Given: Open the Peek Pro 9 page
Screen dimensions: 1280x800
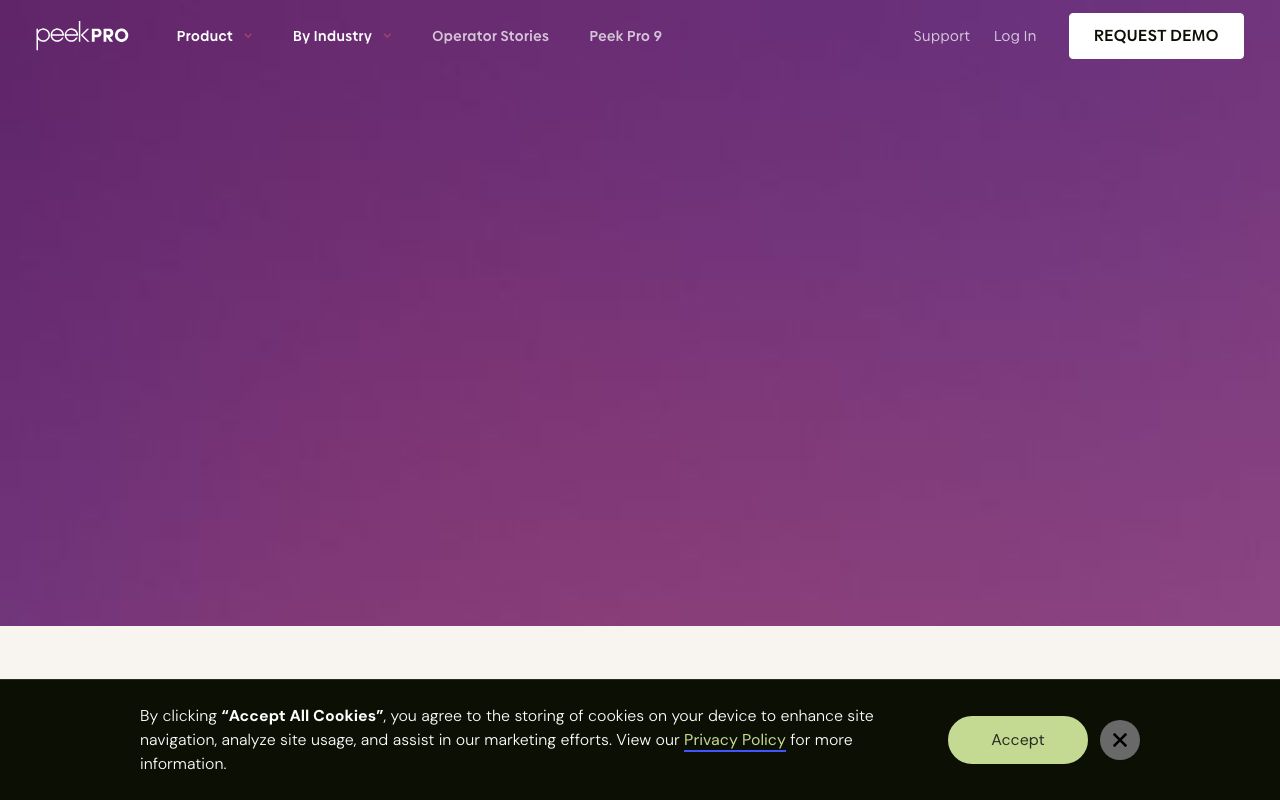Looking at the screenshot, I should (625, 36).
